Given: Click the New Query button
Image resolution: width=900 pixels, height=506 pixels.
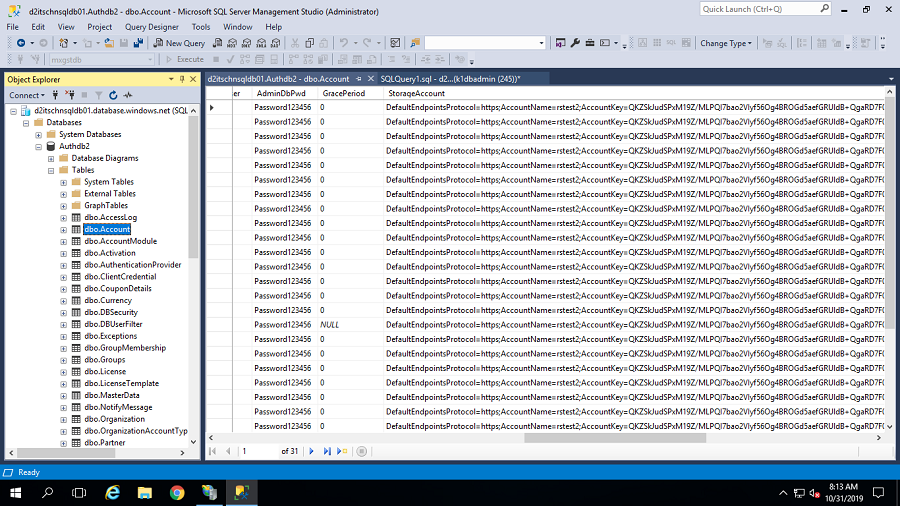Looking at the screenshot, I should coord(180,43).
